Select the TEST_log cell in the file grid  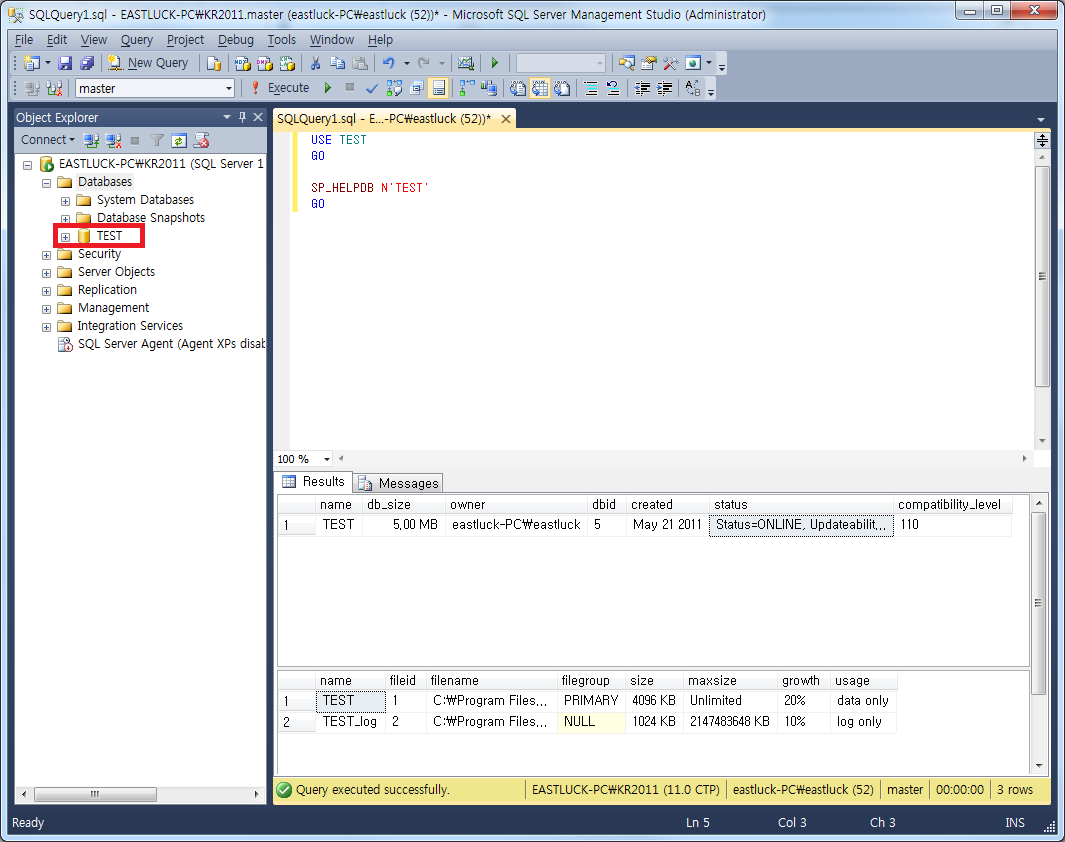tap(350, 722)
